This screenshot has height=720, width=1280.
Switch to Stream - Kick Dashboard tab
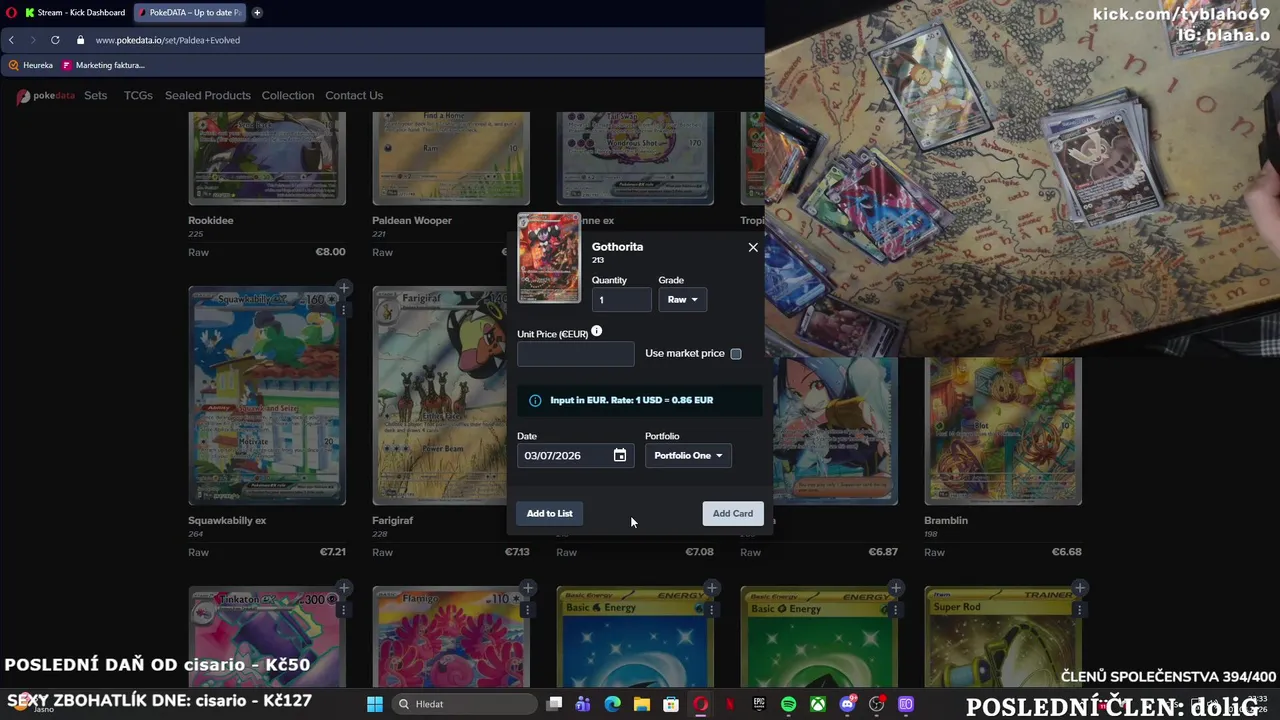[x=74, y=13]
